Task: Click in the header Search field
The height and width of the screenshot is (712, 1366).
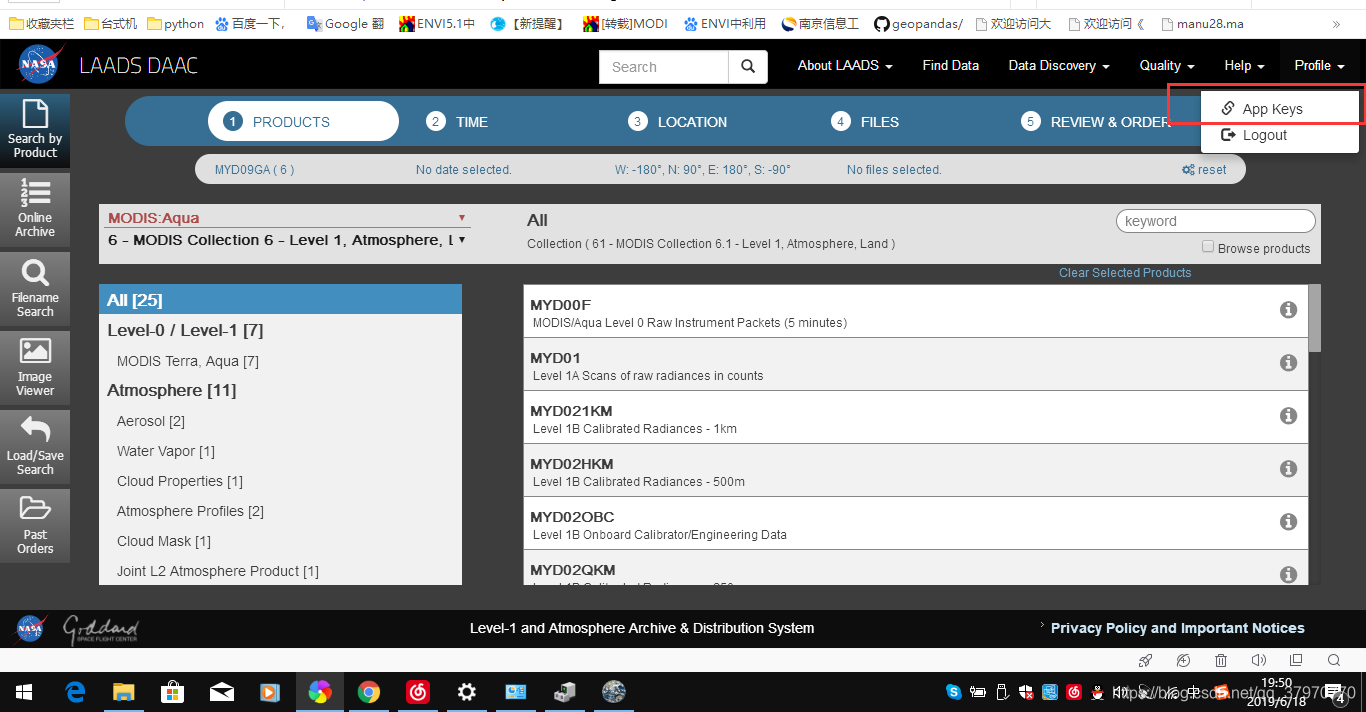Action: (x=664, y=67)
